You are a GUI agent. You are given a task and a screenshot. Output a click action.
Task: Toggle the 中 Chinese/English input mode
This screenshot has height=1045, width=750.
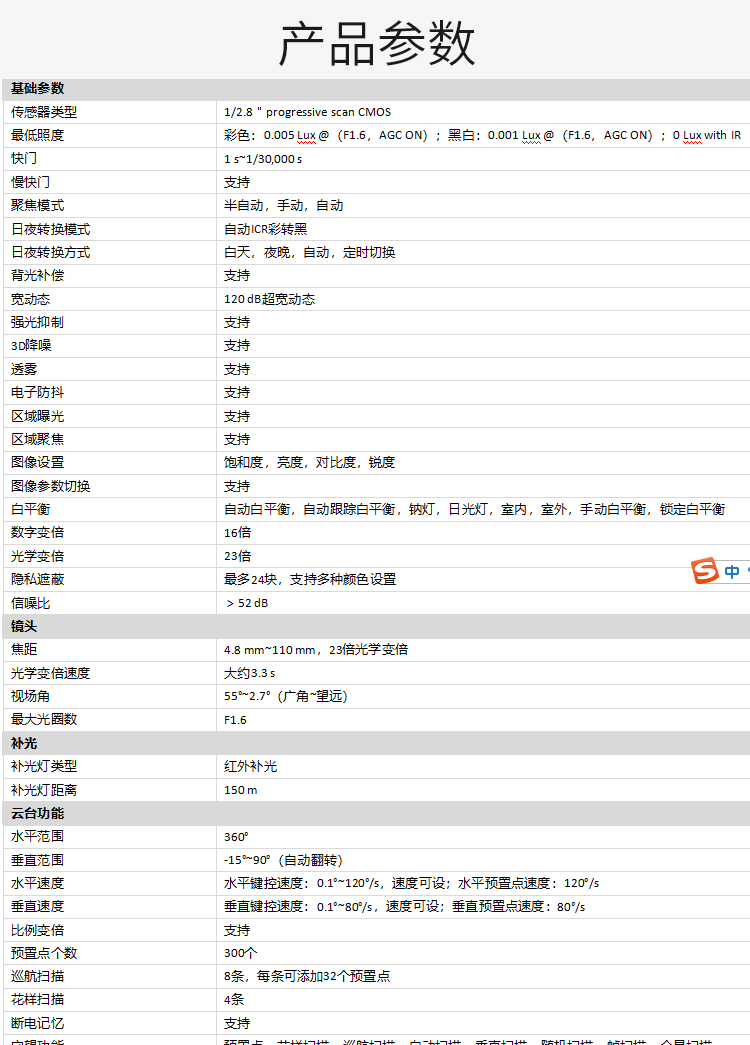click(x=733, y=572)
